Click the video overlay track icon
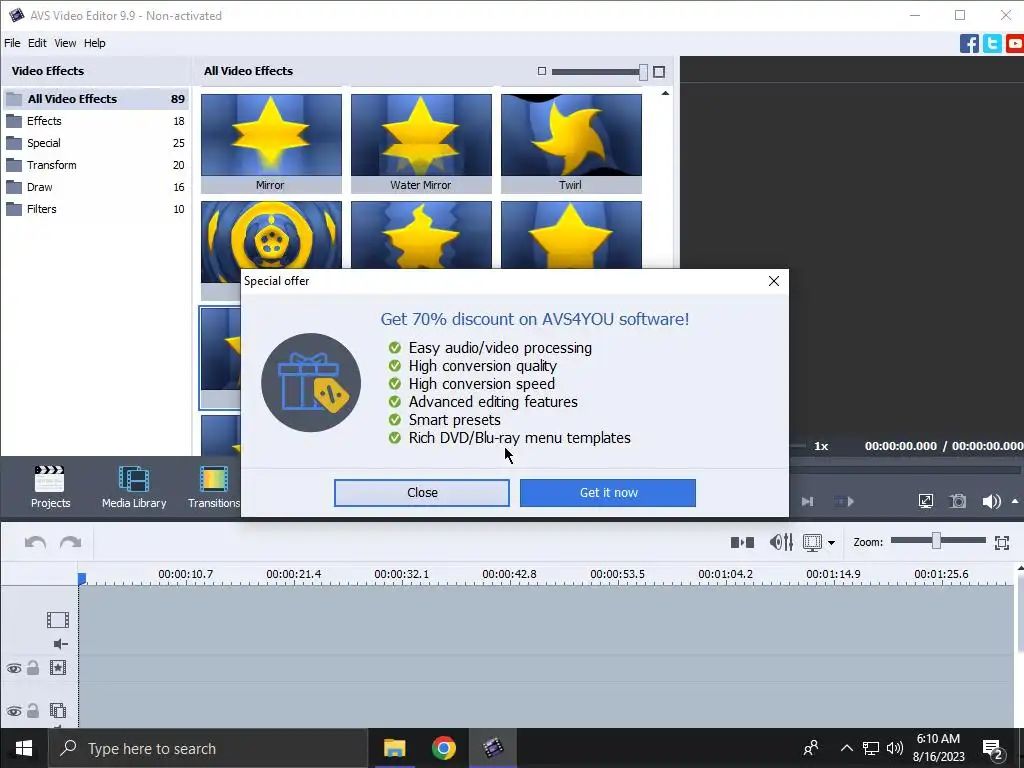Viewport: 1024px width, 768px height. point(58,710)
